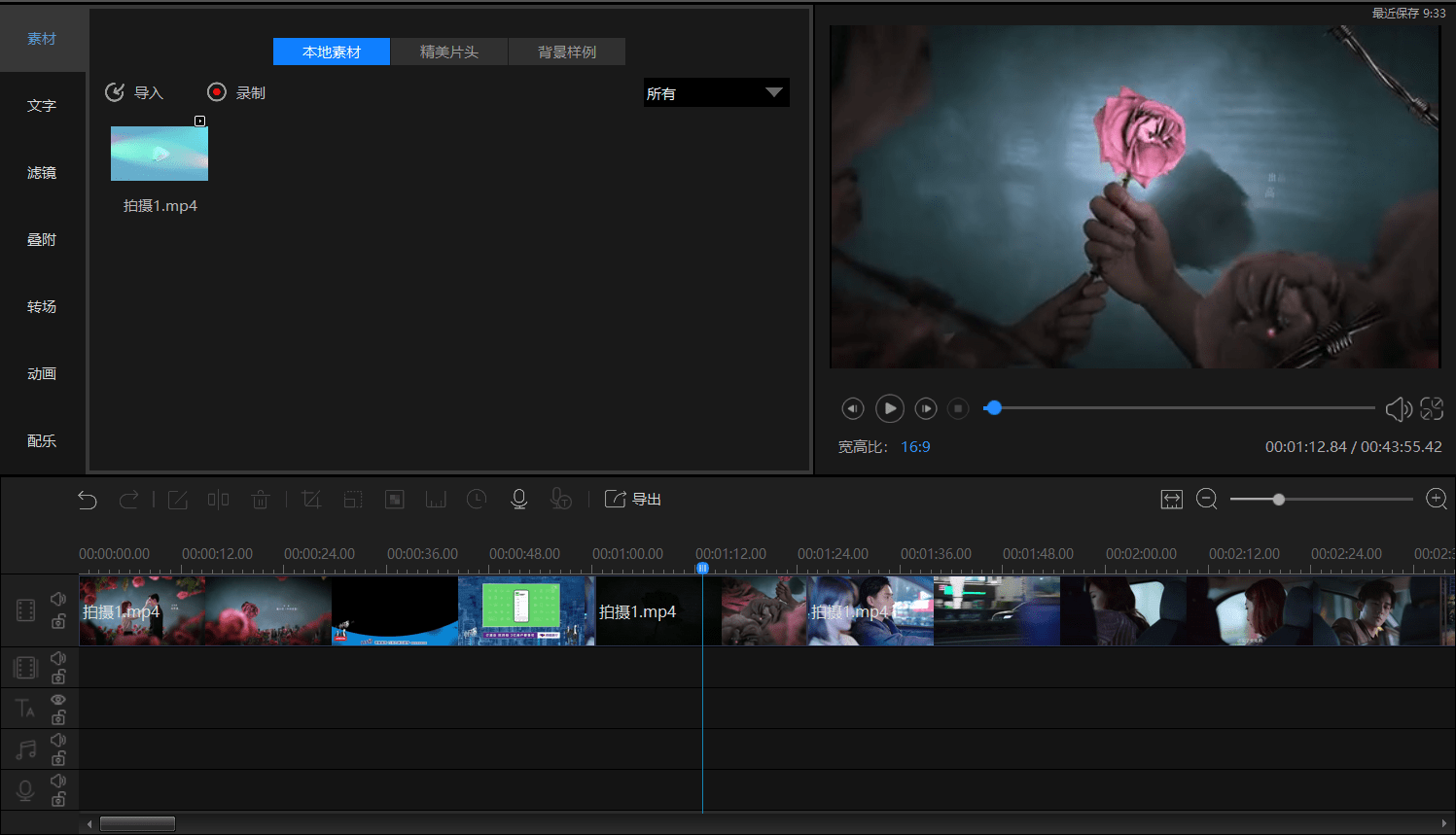
Task: Zoom out the timeline with minus magnifier
Action: (x=1207, y=500)
